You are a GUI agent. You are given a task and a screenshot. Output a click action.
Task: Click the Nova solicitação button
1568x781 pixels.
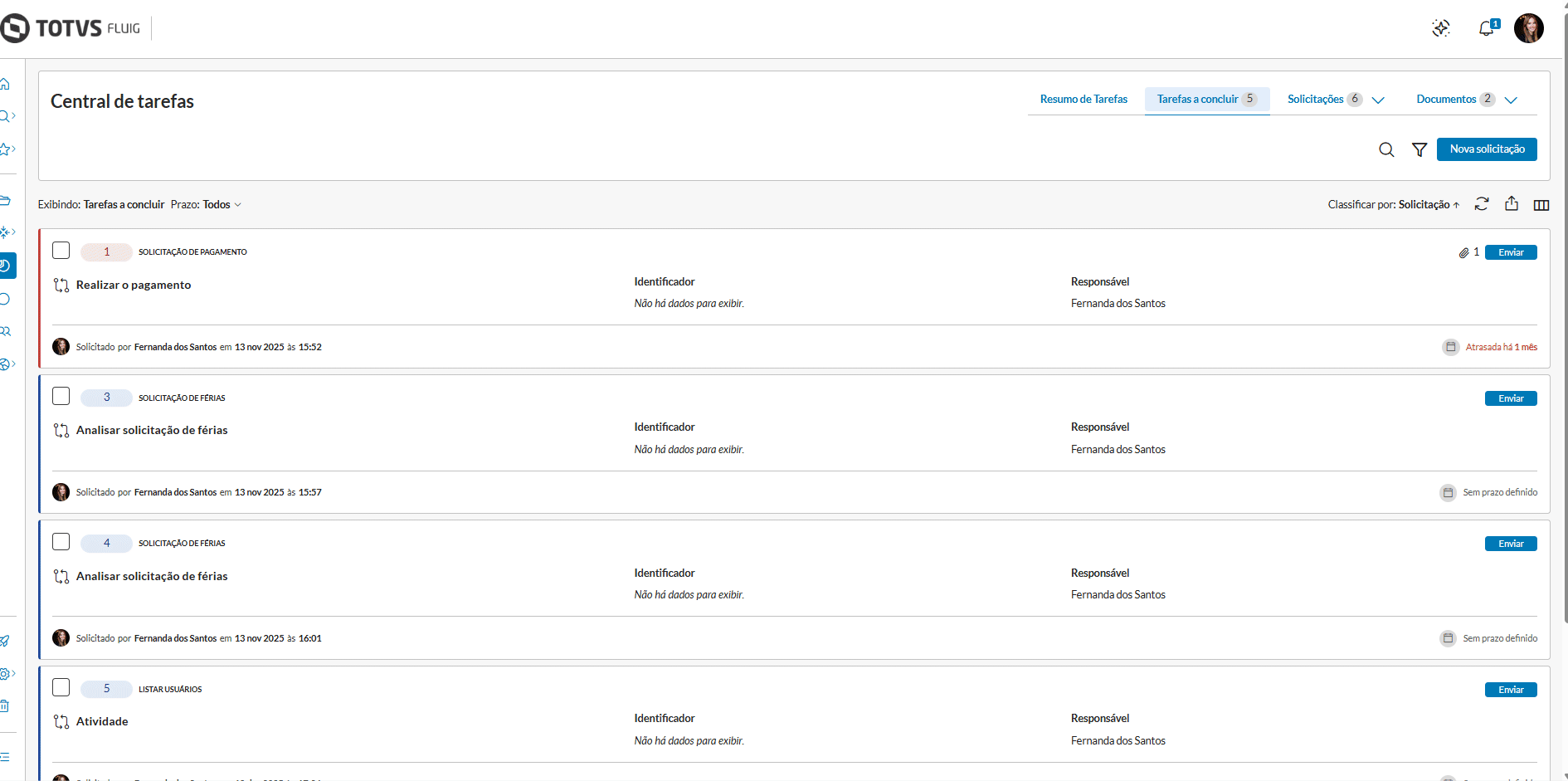1487,149
